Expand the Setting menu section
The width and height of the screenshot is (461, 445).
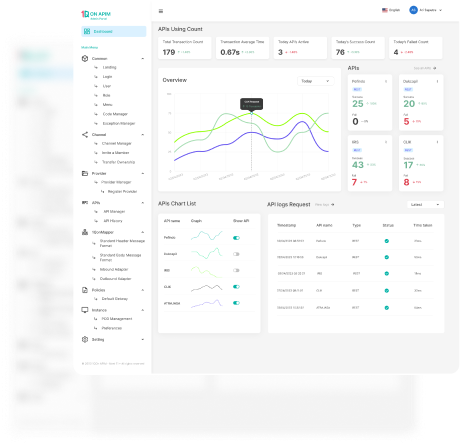pos(143,339)
